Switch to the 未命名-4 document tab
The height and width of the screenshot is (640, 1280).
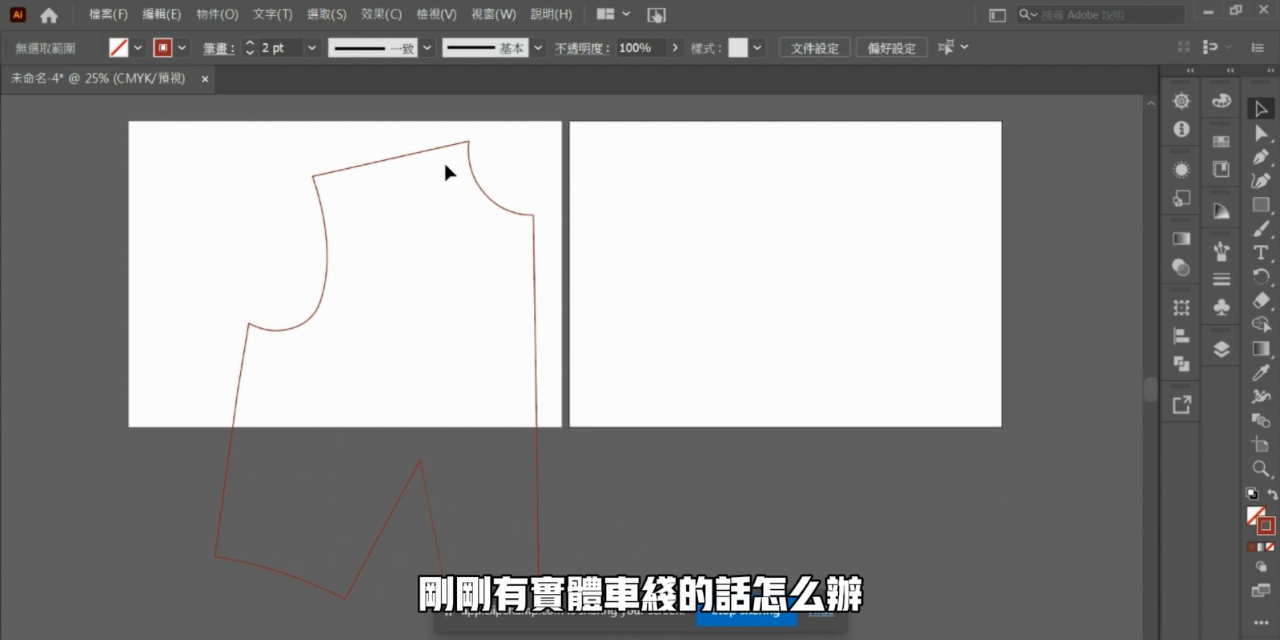coord(98,78)
